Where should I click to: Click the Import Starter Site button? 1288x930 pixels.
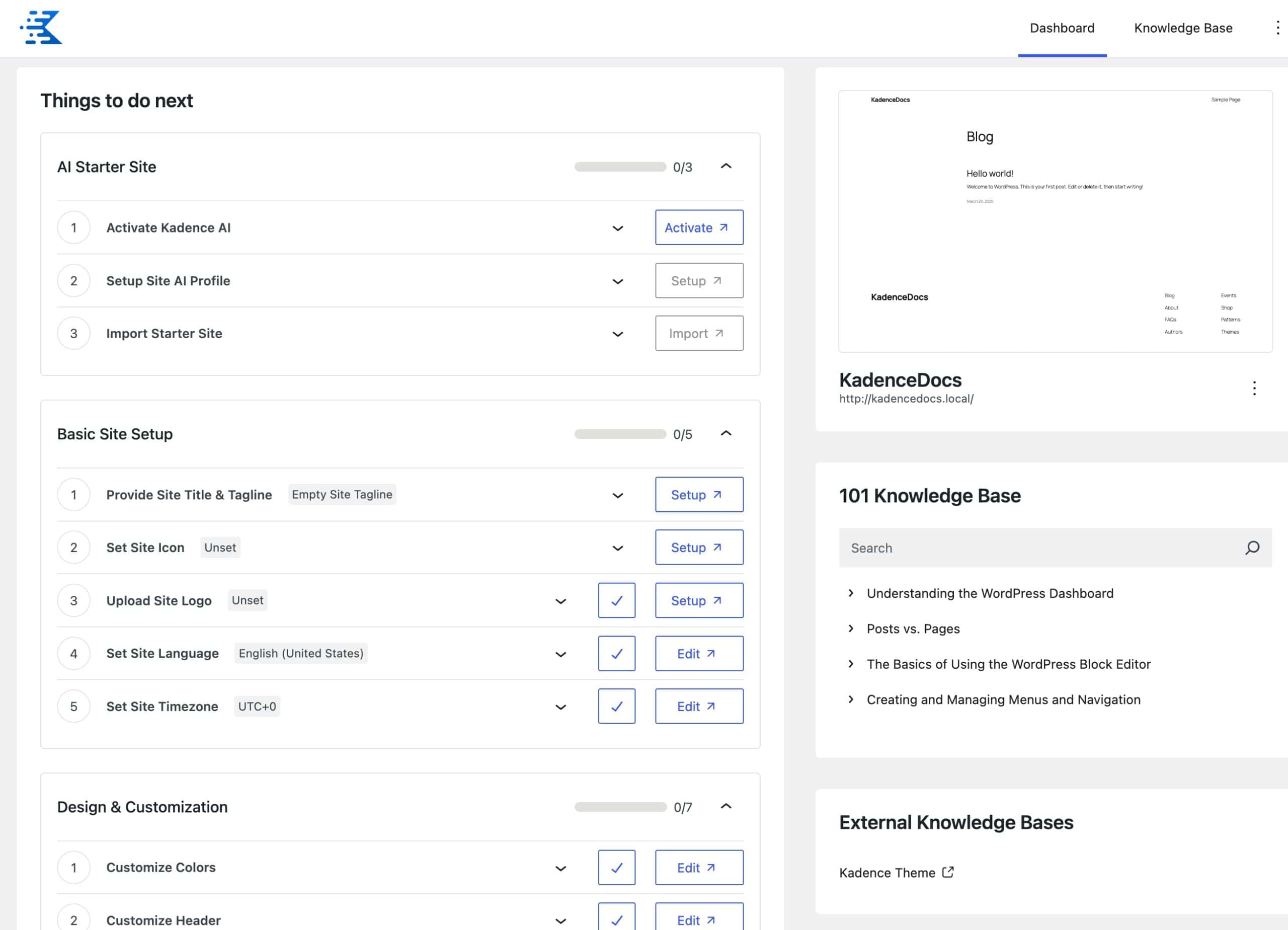coord(699,334)
